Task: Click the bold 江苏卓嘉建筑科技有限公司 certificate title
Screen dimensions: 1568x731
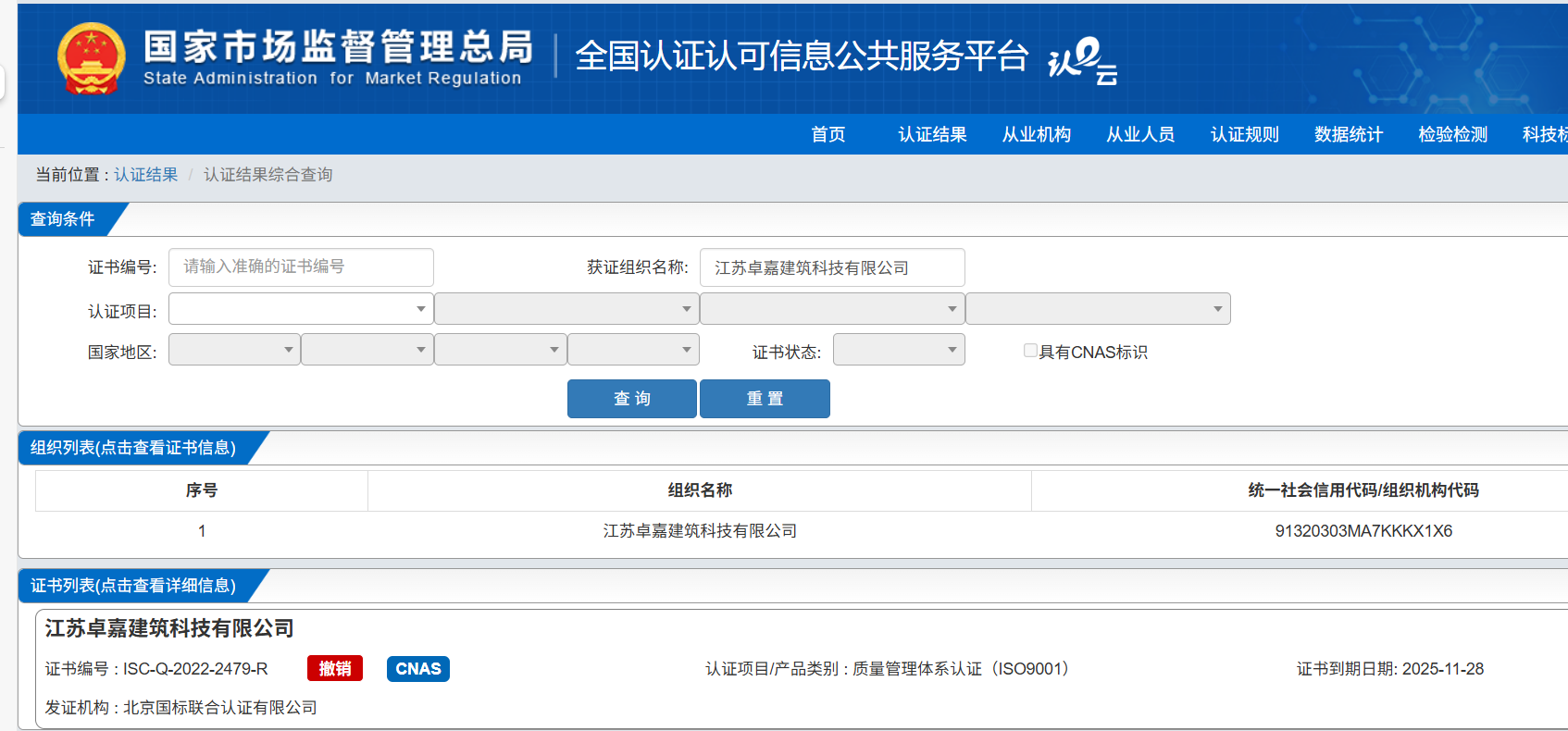Action: point(169,628)
